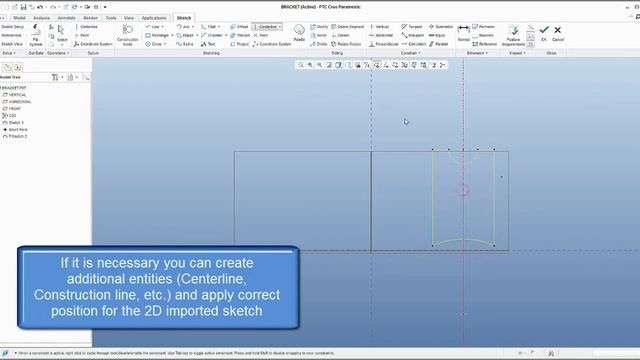The image size is (640, 360).
Task: Click the Perimeter dimension tool
Action: click(483, 27)
